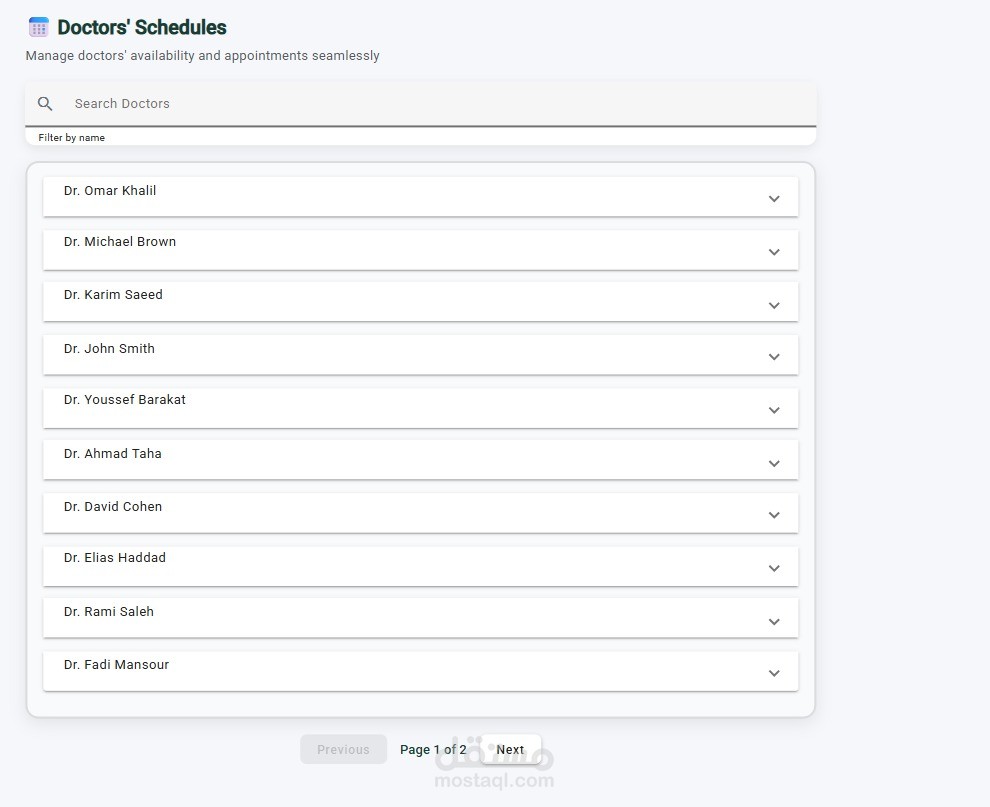Click the Dr. Karim Saeed name
Screen dimensions: 990x807
(x=113, y=295)
